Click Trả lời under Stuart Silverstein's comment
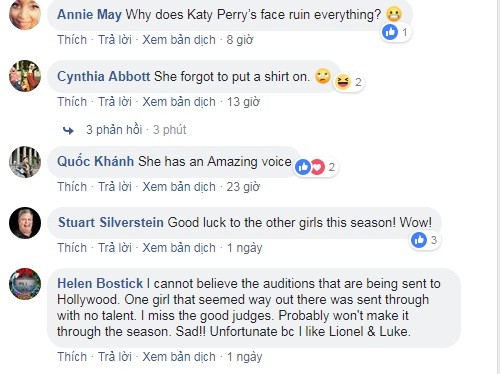The image size is (500, 374). (x=115, y=248)
